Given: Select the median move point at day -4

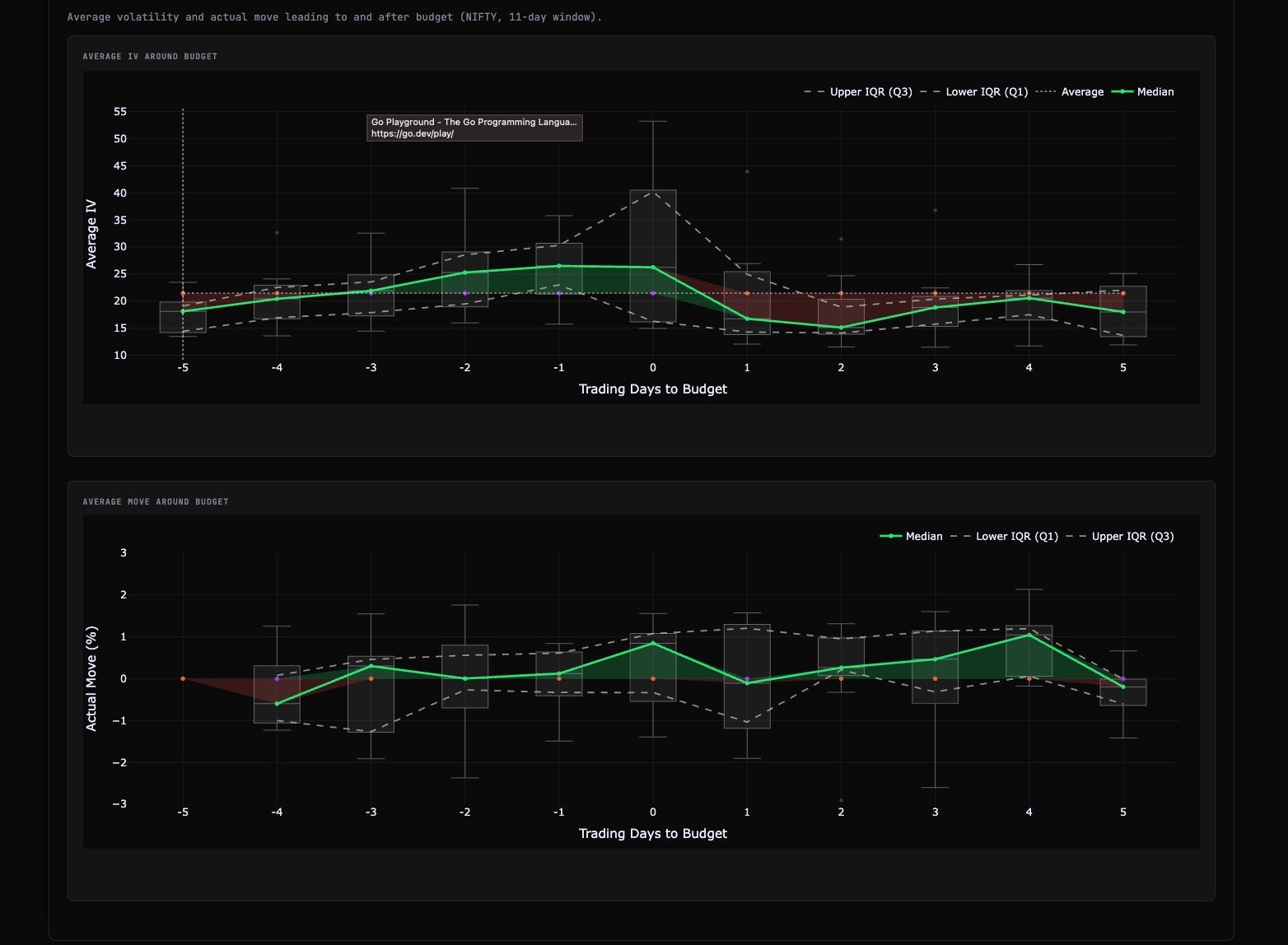Looking at the screenshot, I should point(277,704).
